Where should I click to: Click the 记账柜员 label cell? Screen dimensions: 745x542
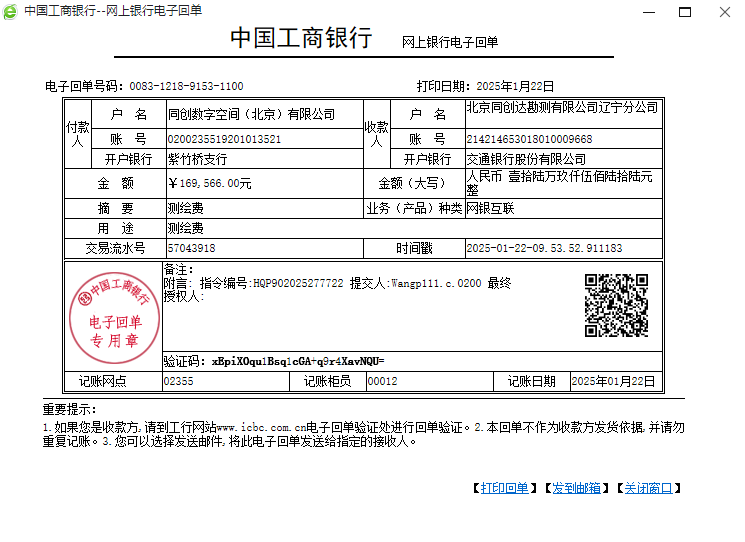pyautogui.click(x=328, y=381)
